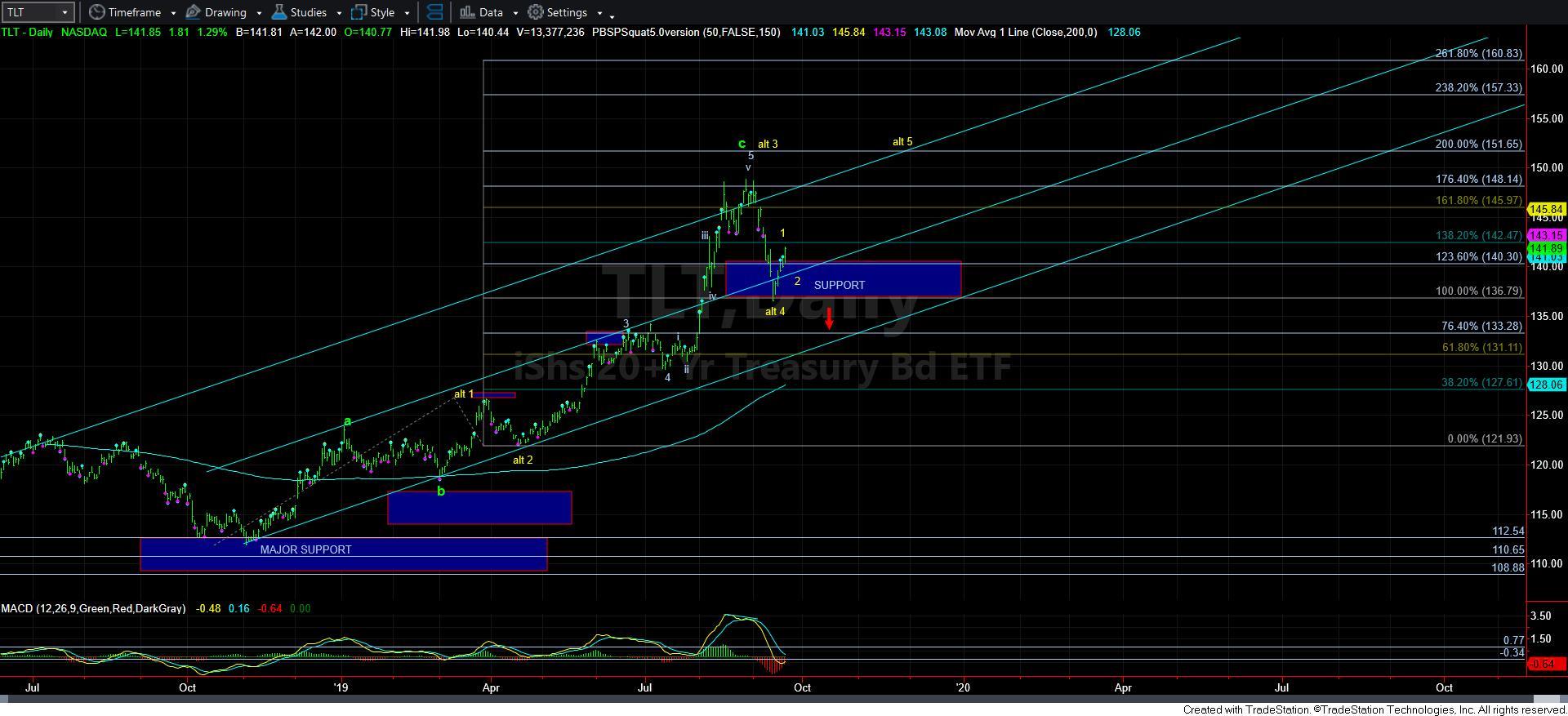Click the 112.54 support level label

pos(1508,531)
